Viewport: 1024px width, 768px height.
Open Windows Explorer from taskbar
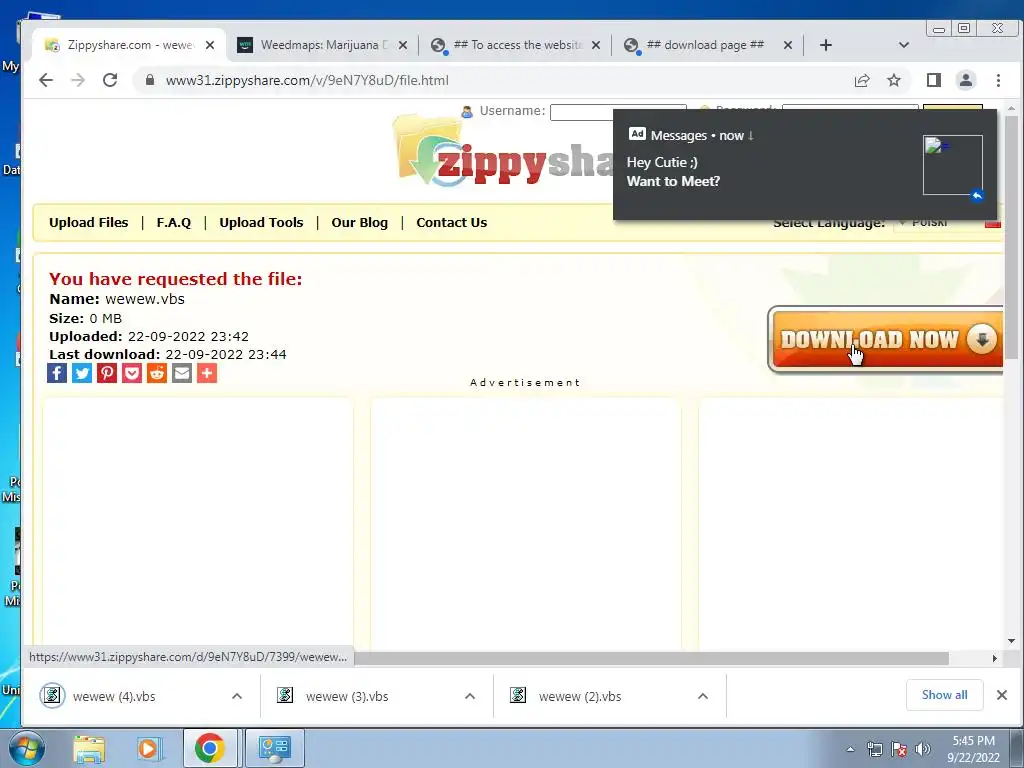(89, 748)
